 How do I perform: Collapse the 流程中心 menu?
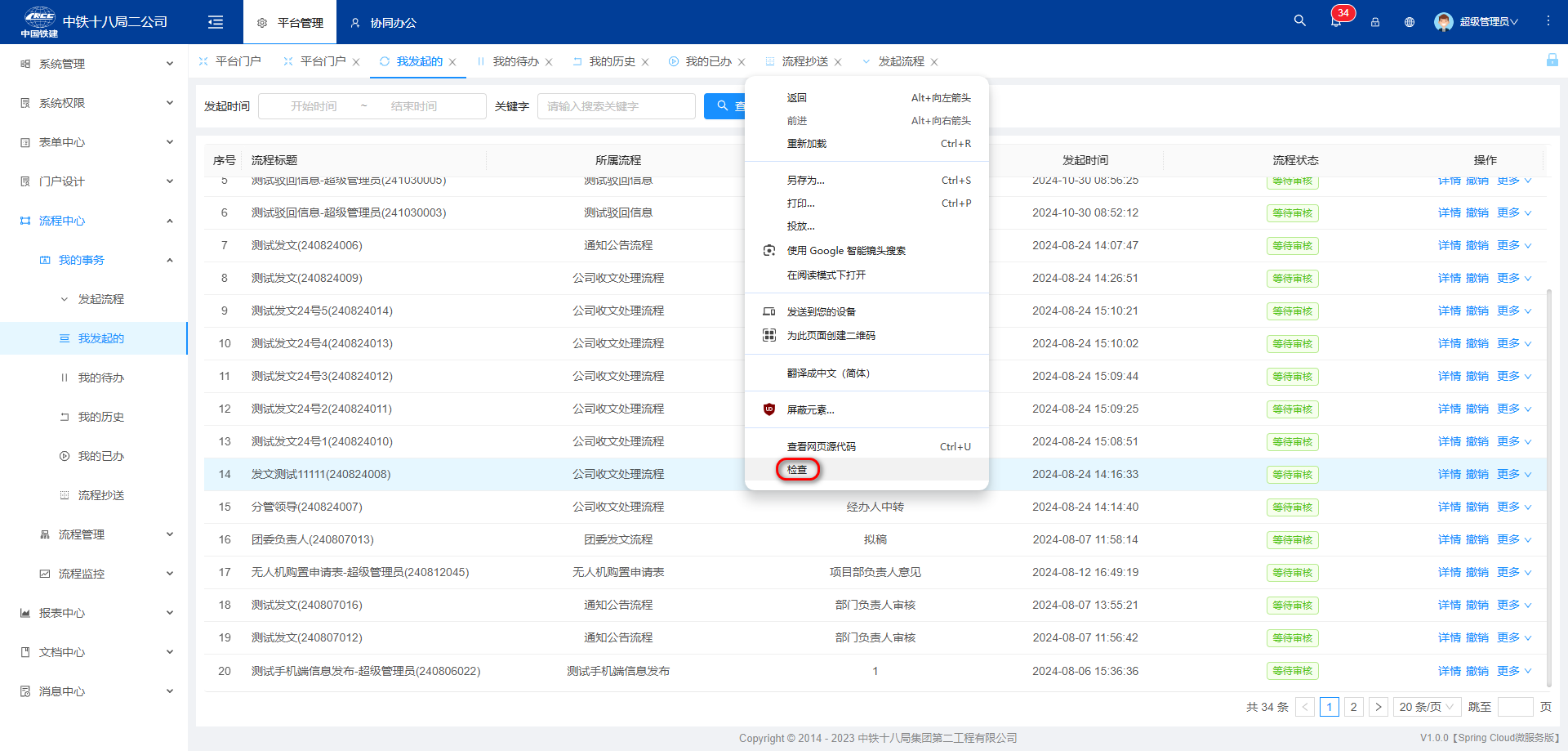point(170,221)
